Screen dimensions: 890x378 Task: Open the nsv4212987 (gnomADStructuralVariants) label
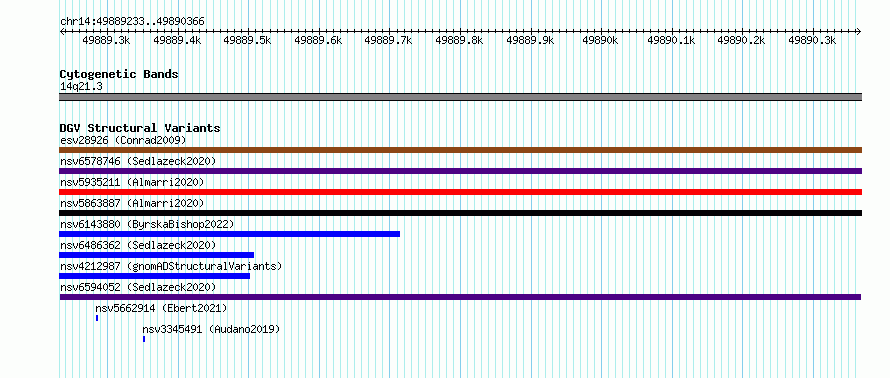tap(171, 266)
